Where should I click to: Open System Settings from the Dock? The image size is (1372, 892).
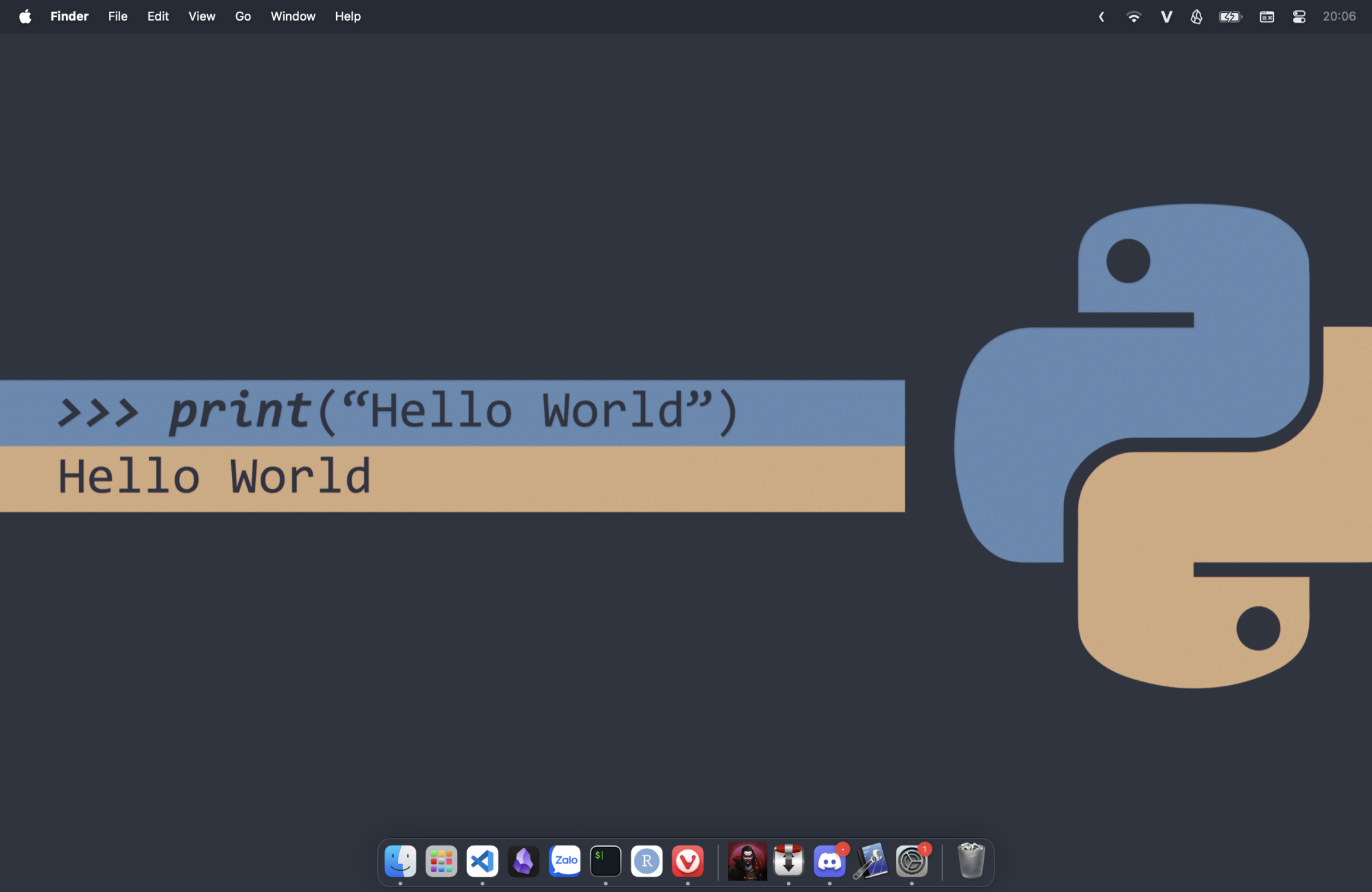(x=912, y=861)
